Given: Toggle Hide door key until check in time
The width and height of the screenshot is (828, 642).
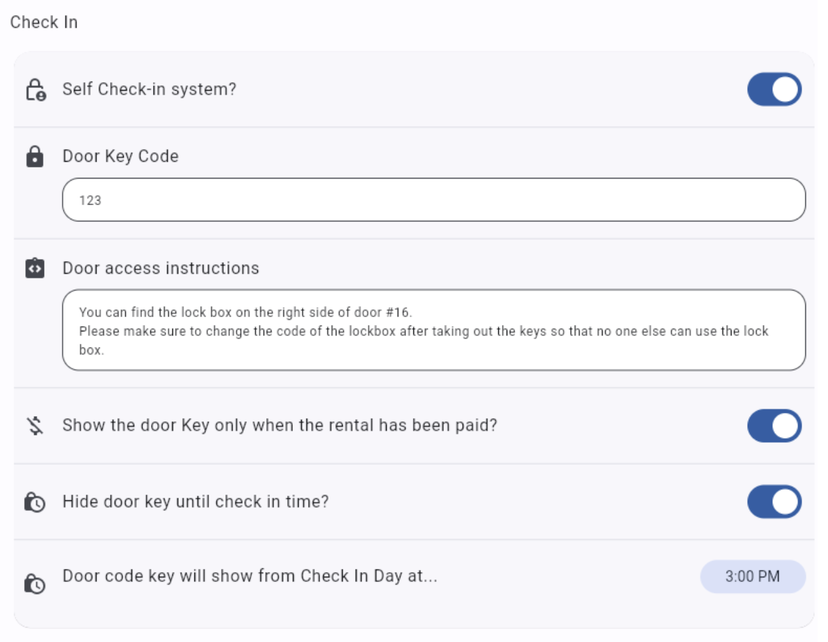Looking at the screenshot, I should 774,502.
